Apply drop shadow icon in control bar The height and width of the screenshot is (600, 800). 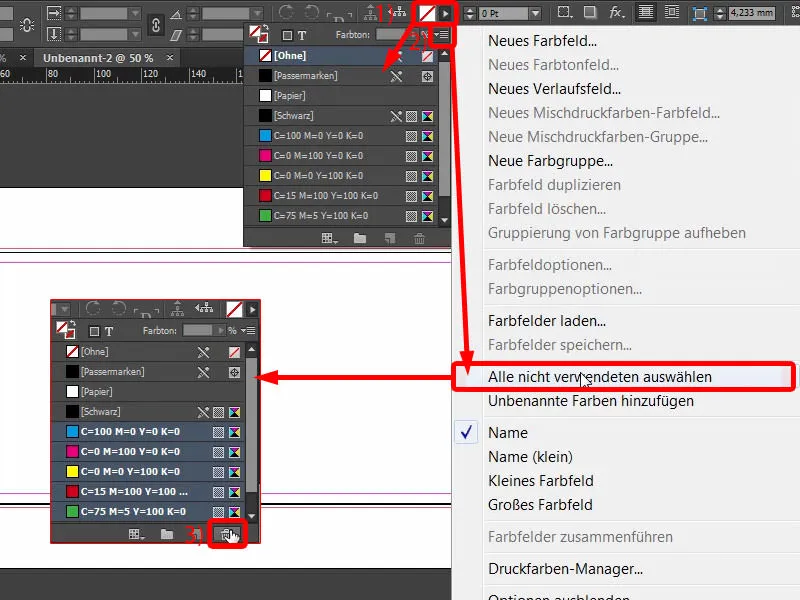click(x=590, y=12)
